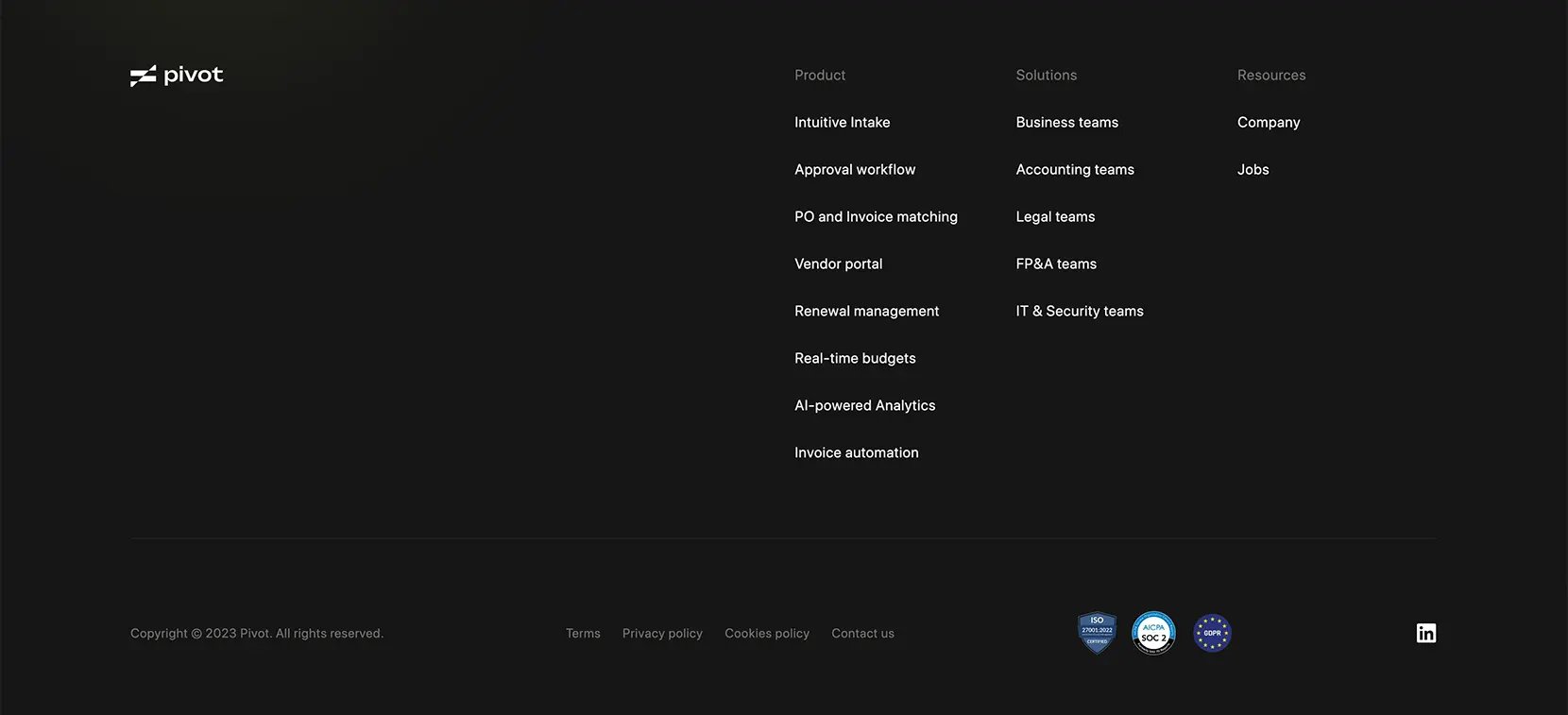
Task: Click the Contact us link
Action: point(862,634)
